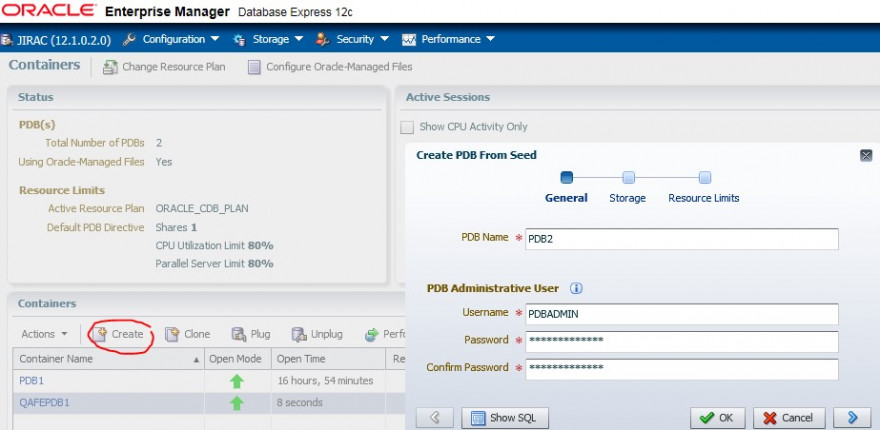Click the Clone button label
This screenshot has height=430, width=880.
click(197, 334)
